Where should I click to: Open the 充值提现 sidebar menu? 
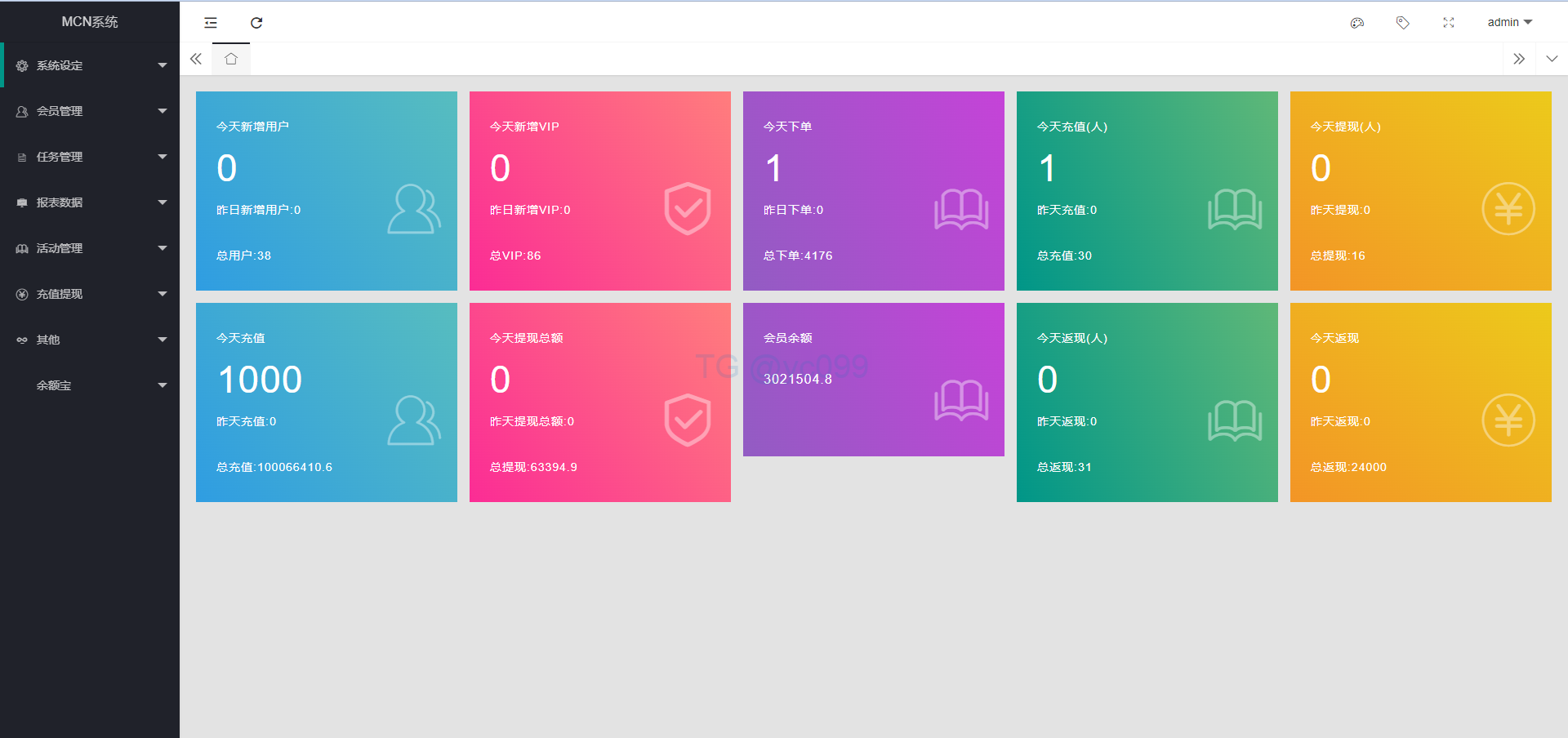tap(90, 294)
